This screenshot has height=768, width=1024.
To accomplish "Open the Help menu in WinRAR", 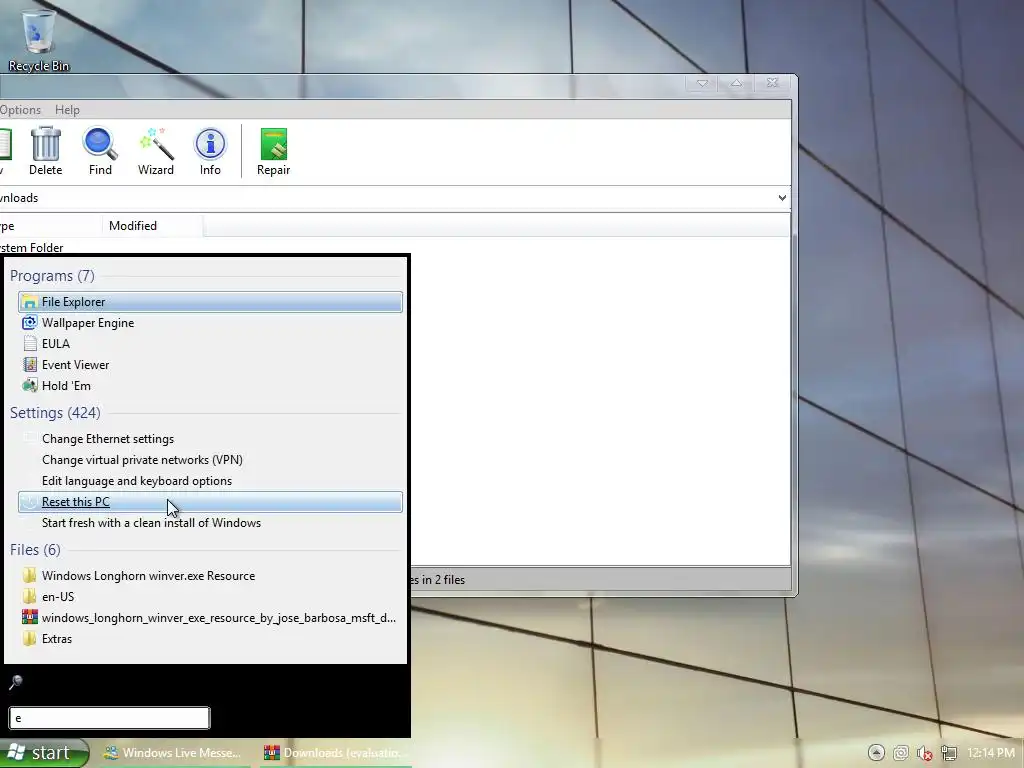I will pos(67,110).
